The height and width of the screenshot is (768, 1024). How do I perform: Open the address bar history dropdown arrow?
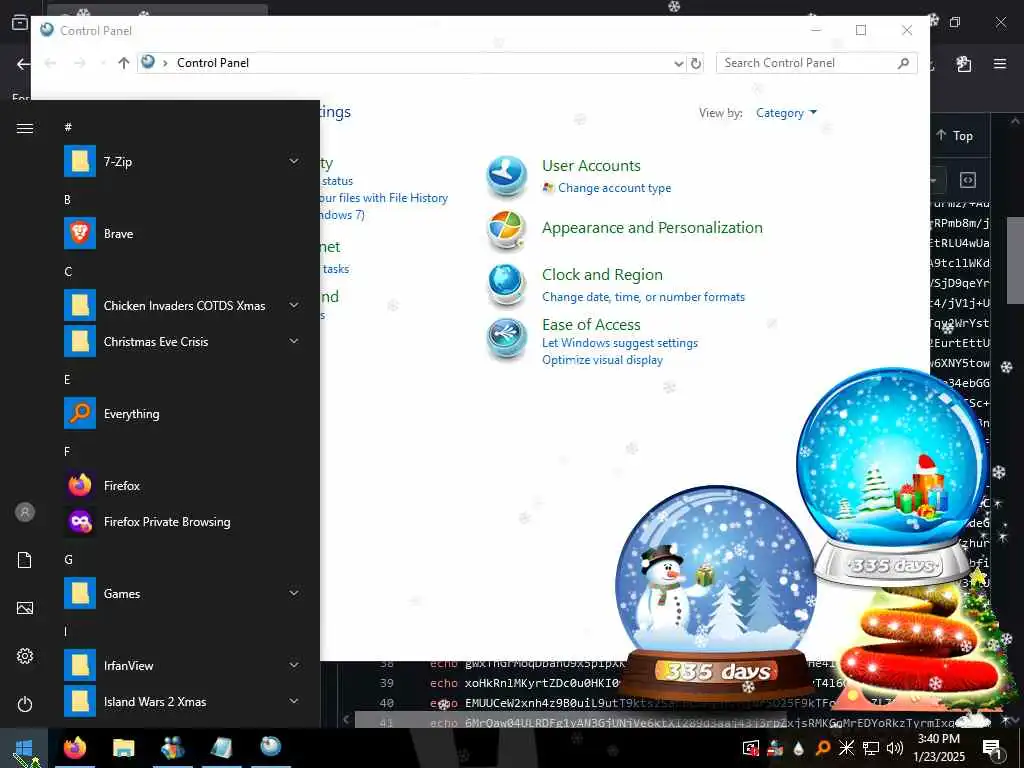tap(679, 63)
